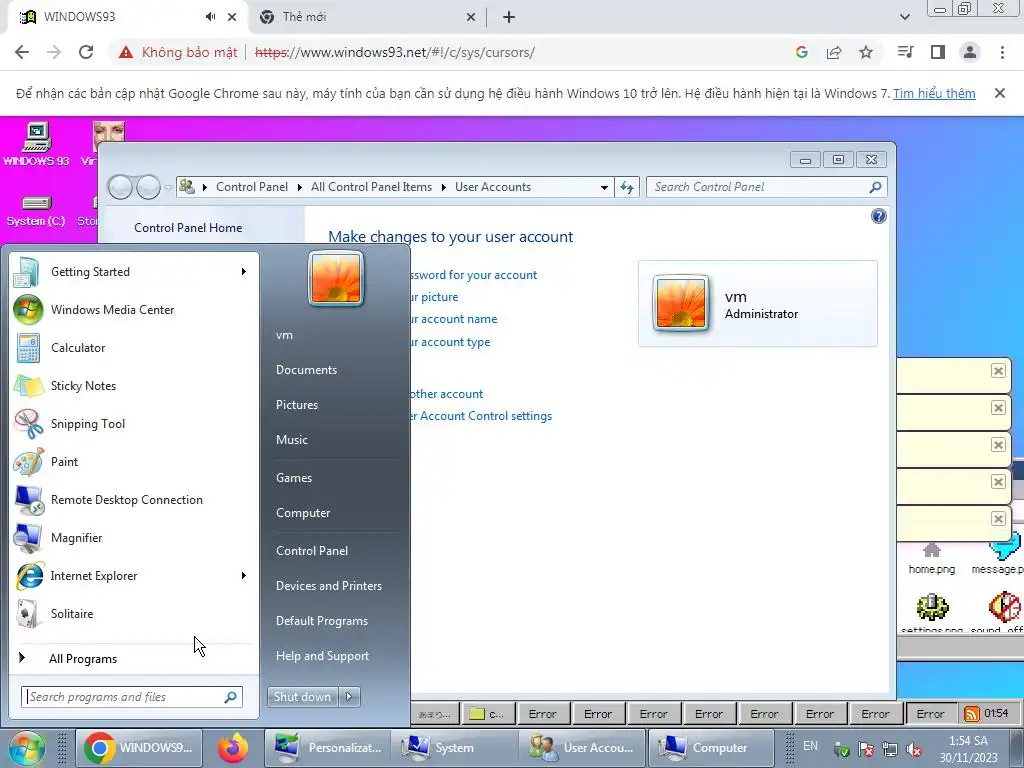Open Pictures from Start menu
1024x768 pixels.
(x=297, y=405)
